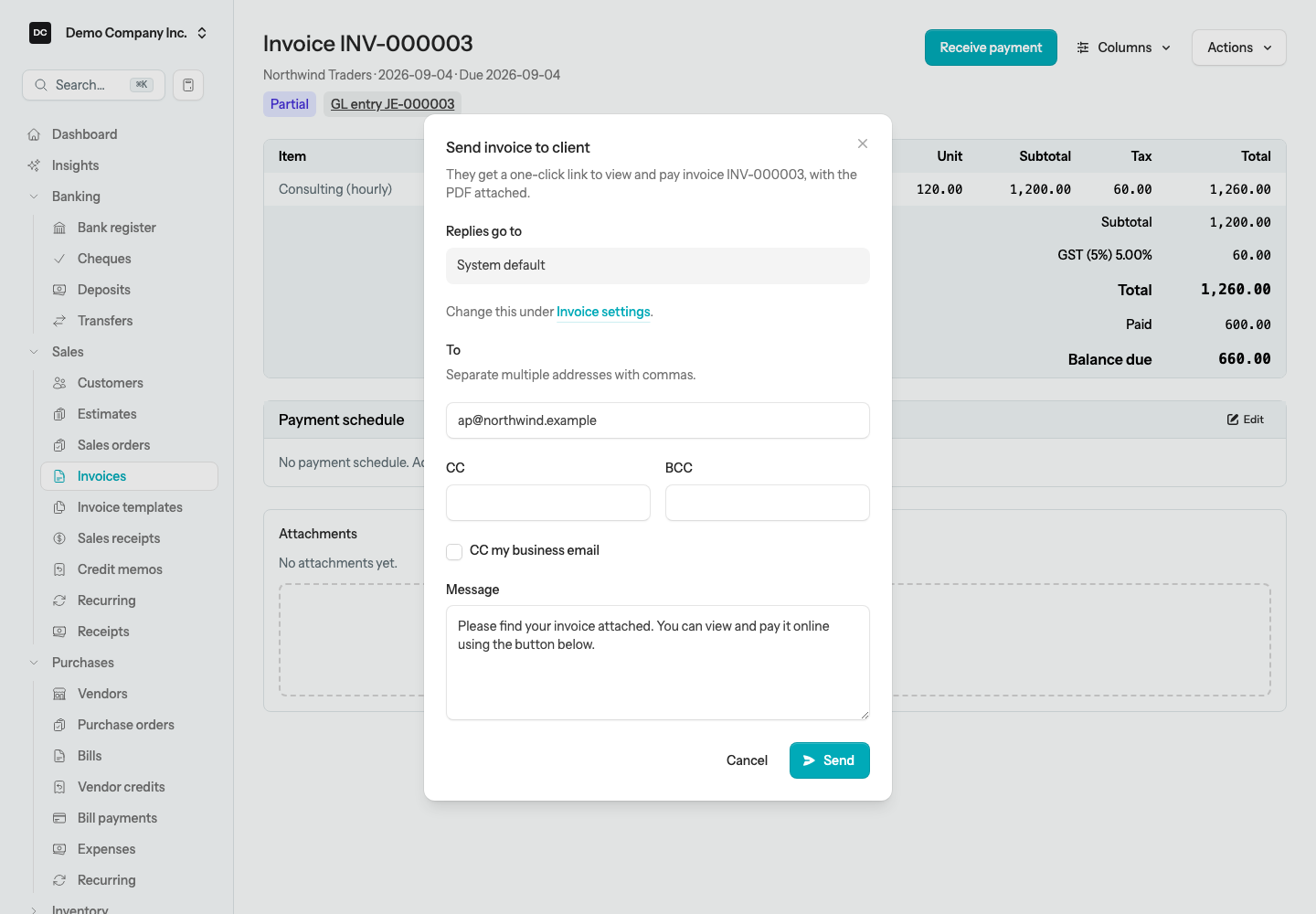
Task: Tick the CC my business email checkbox
Action: pyautogui.click(x=454, y=551)
